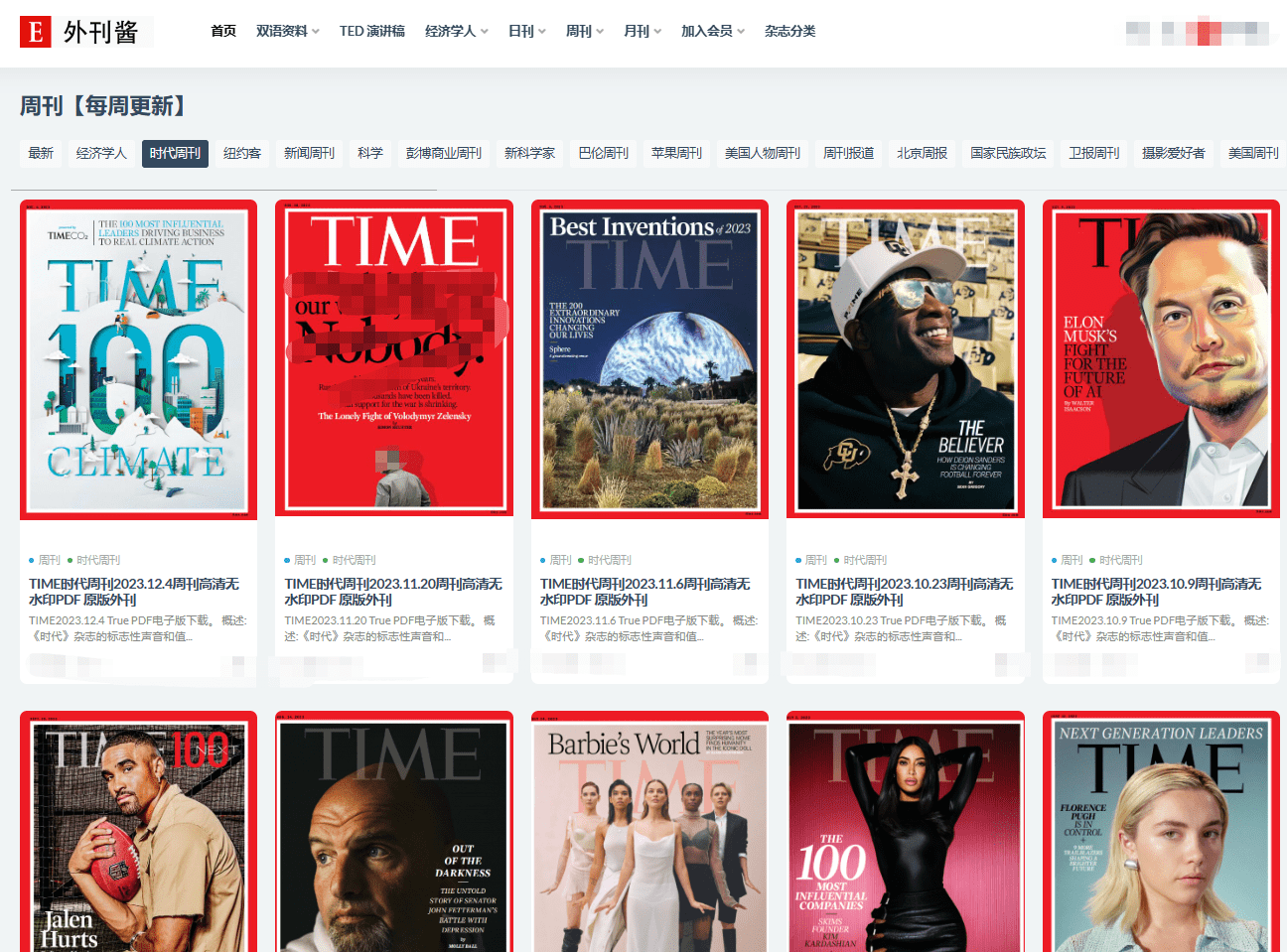Select the 苹果周刊 category tab
Screen dimensions: 1287x952
tap(676, 153)
